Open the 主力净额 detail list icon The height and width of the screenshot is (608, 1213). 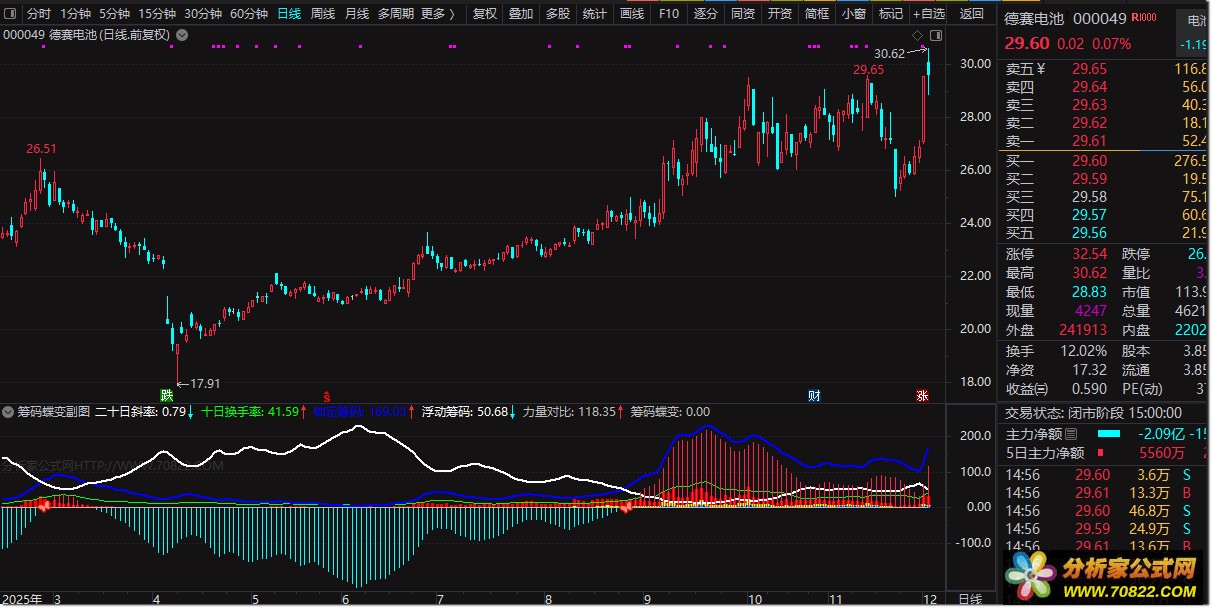[x=1072, y=434]
